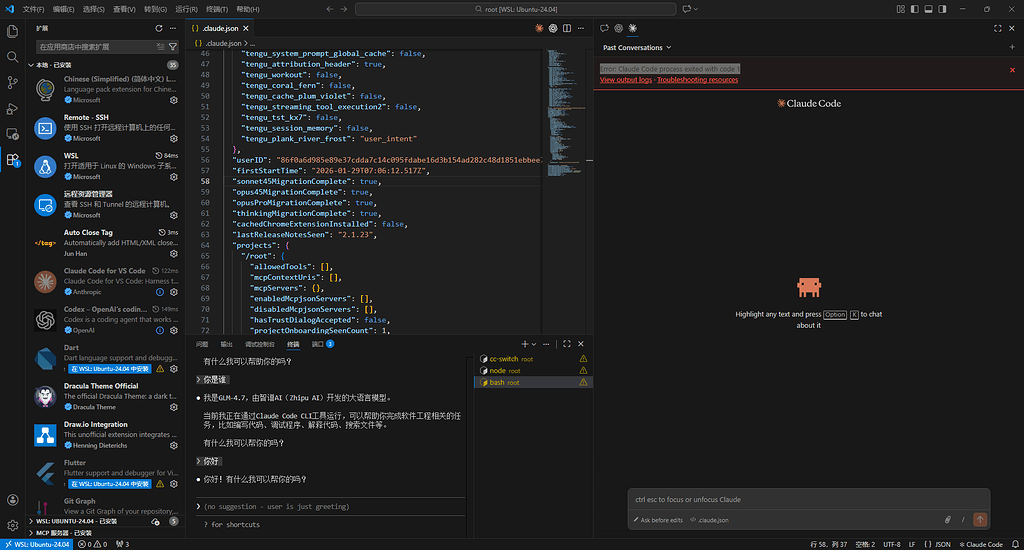Customize layout icon in title bar

click(901, 9)
